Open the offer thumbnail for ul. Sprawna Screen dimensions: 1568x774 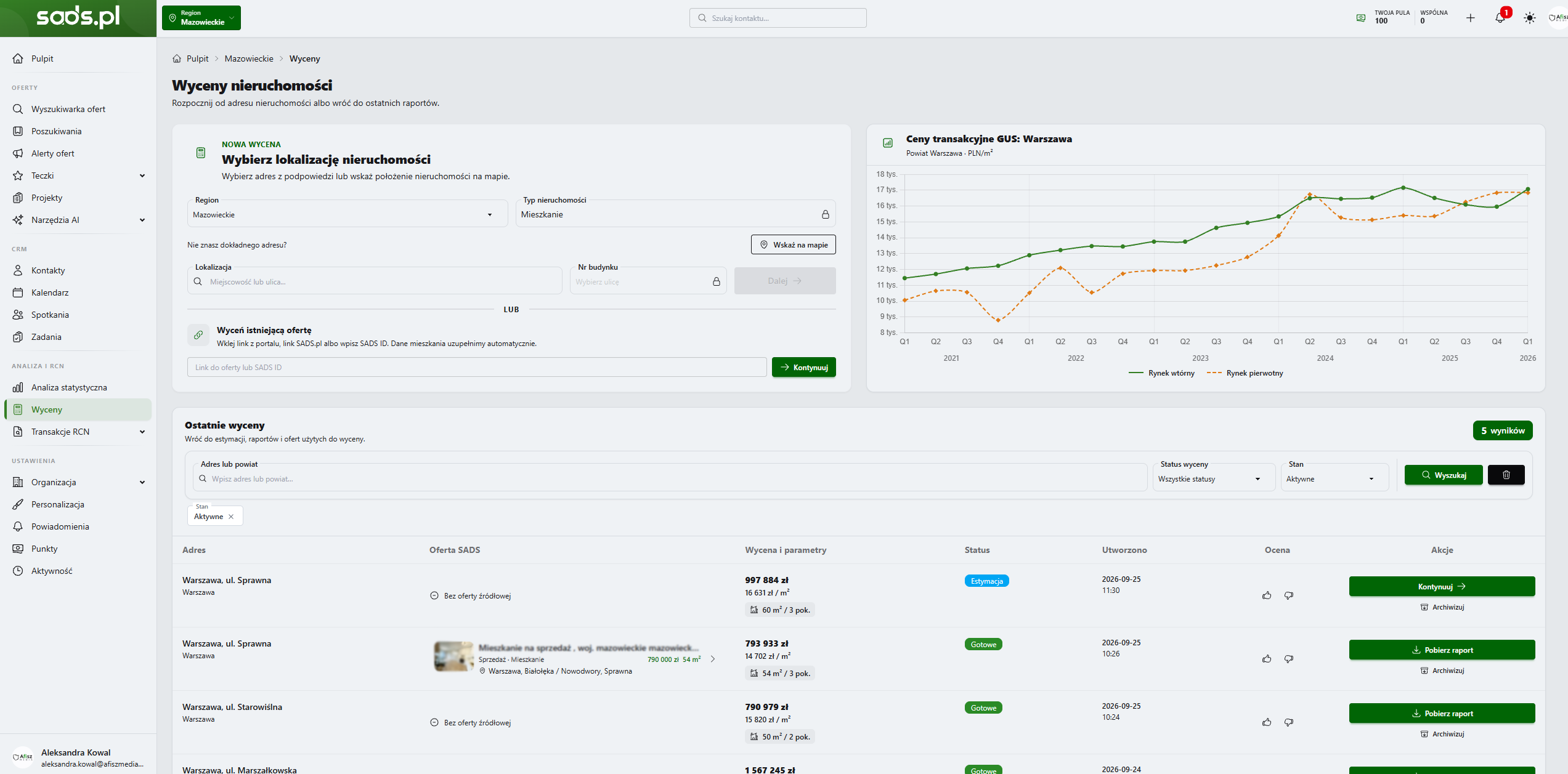[x=454, y=656]
